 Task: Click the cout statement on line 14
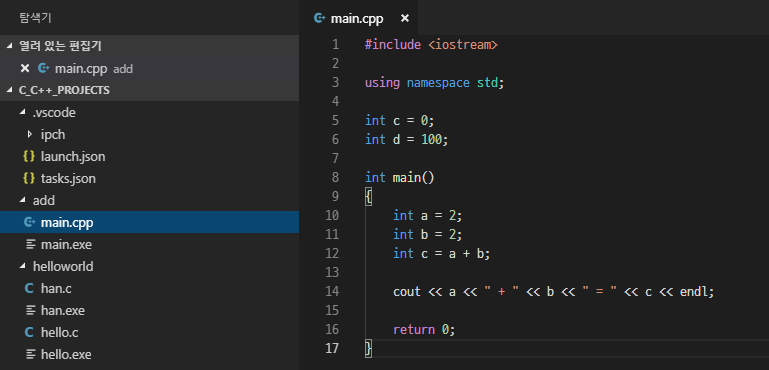tap(554, 291)
